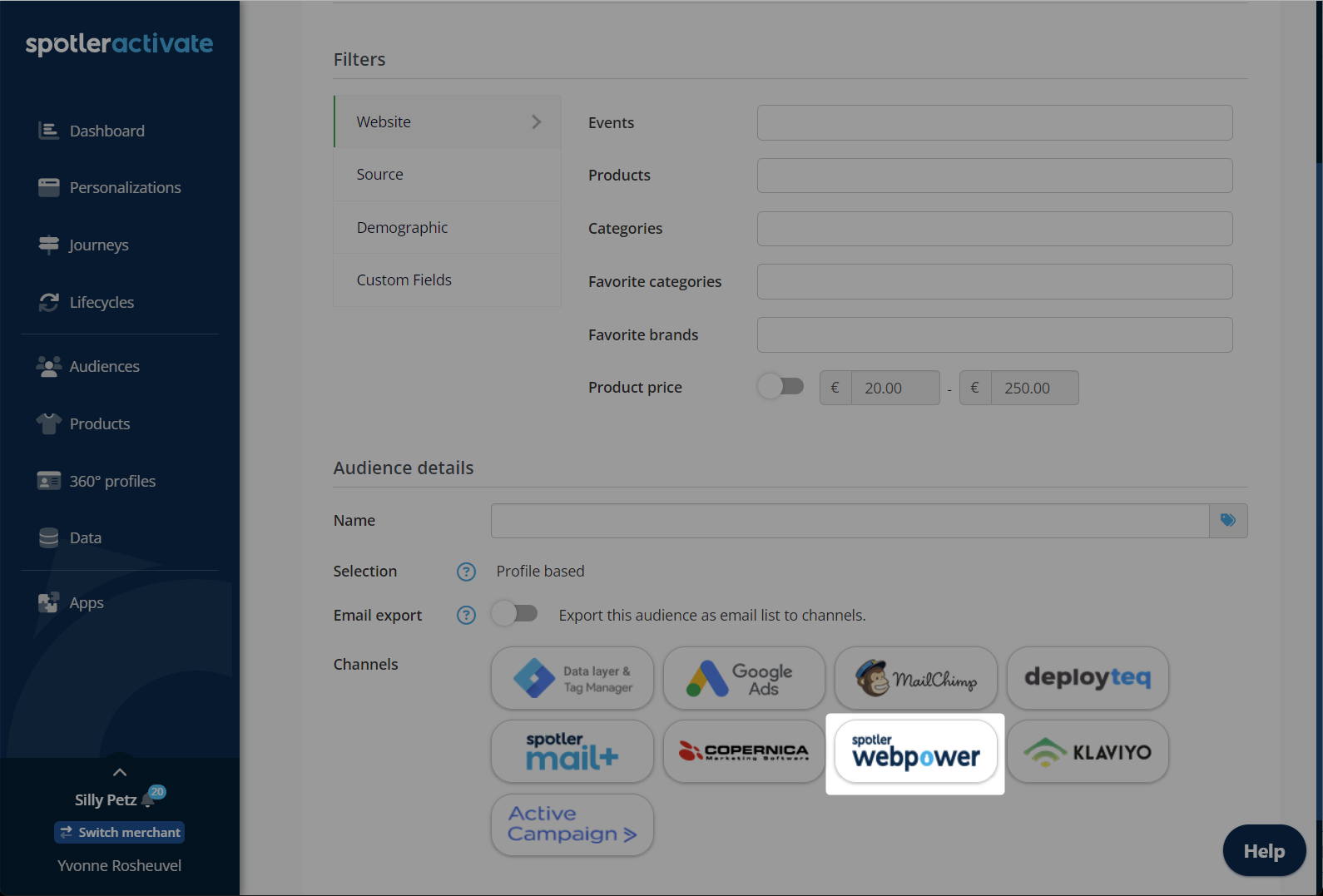This screenshot has height=896, width=1323.
Task: Select the Google Ads channel
Action: tap(744, 679)
